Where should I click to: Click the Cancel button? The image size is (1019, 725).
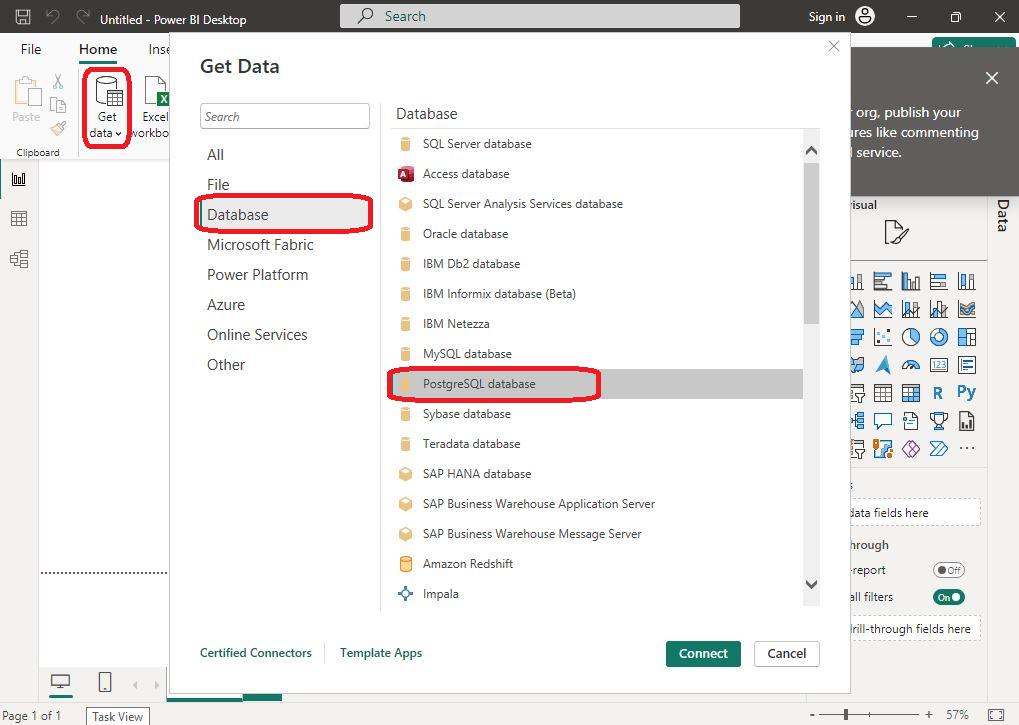point(786,654)
